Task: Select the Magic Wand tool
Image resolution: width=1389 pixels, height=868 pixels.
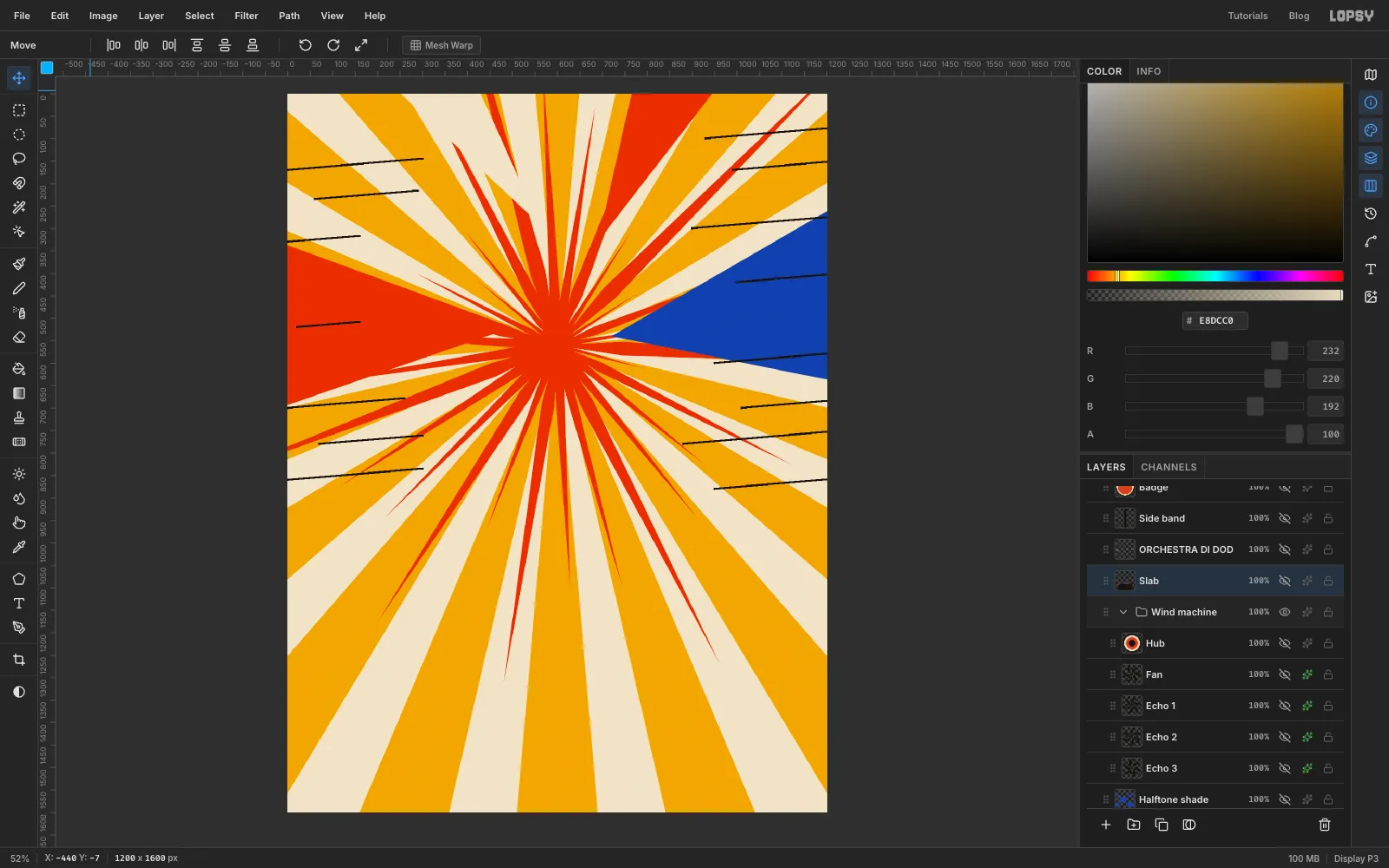Action: [x=19, y=207]
